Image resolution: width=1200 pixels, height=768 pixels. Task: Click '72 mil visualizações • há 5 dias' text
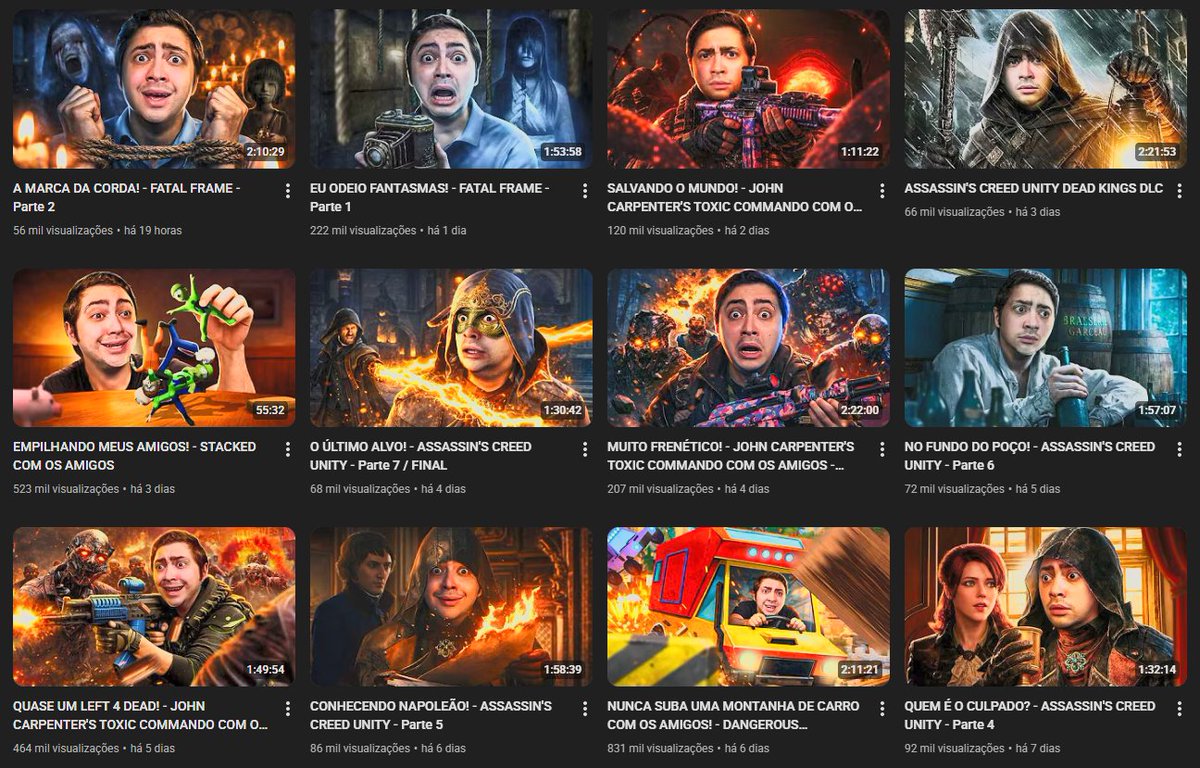click(982, 489)
